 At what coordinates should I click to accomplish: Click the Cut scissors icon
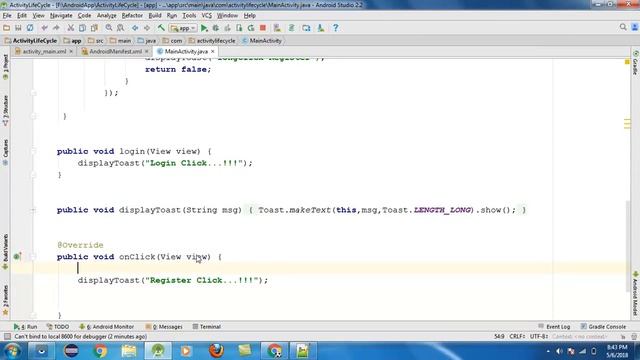pos(71,28)
